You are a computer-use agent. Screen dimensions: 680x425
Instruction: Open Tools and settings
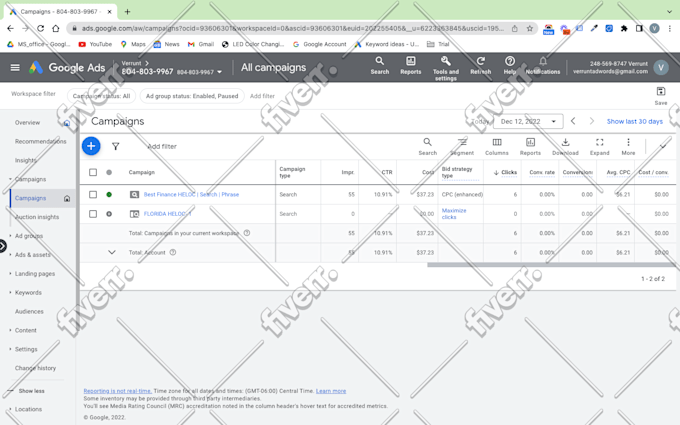(x=445, y=69)
